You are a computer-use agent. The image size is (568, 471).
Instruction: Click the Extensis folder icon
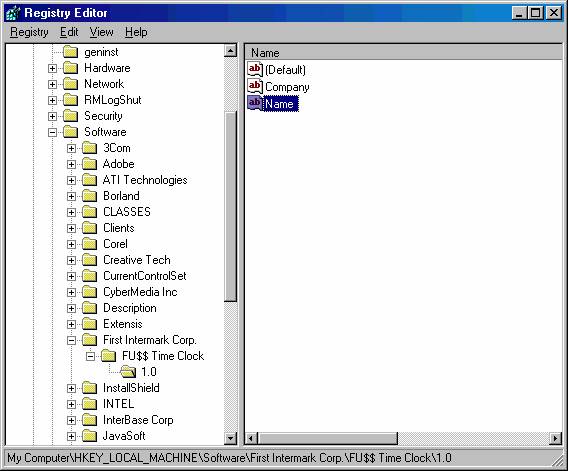(x=89, y=324)
